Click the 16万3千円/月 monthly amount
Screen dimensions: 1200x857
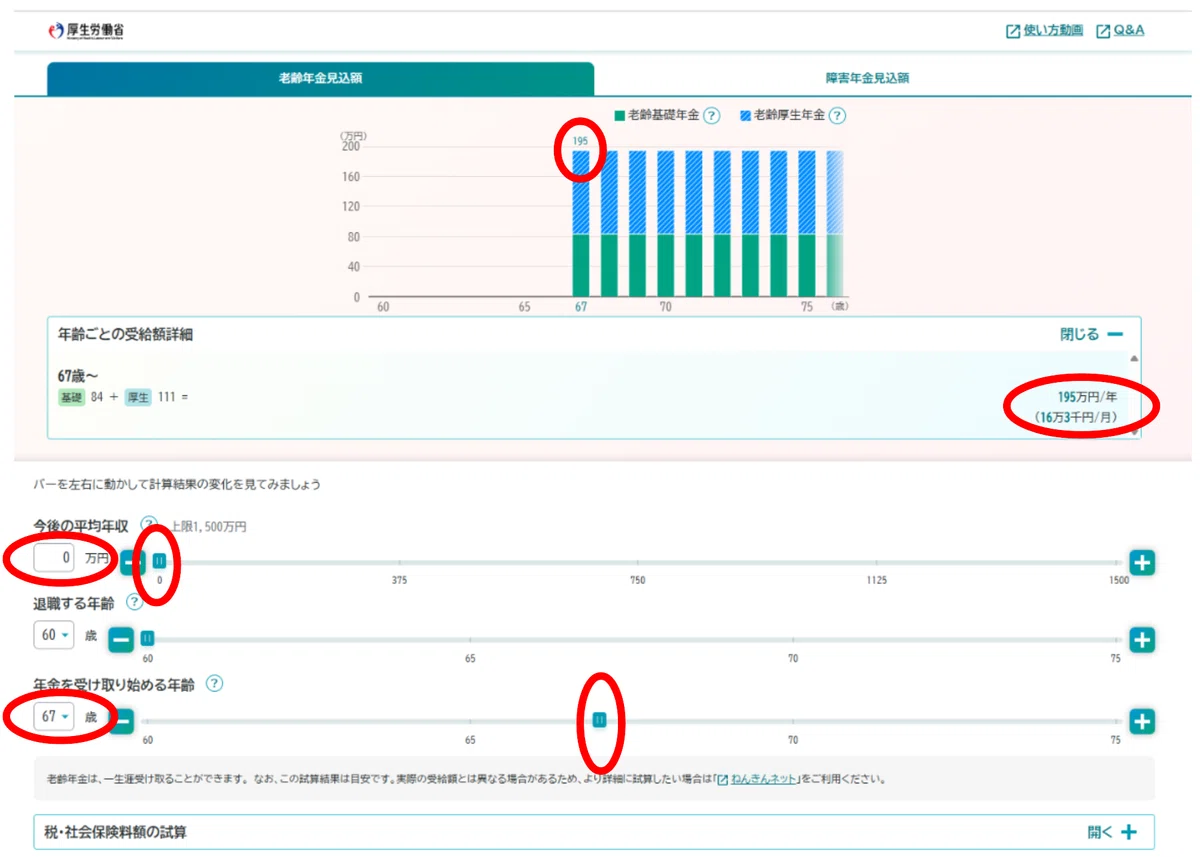point(1078,417)
